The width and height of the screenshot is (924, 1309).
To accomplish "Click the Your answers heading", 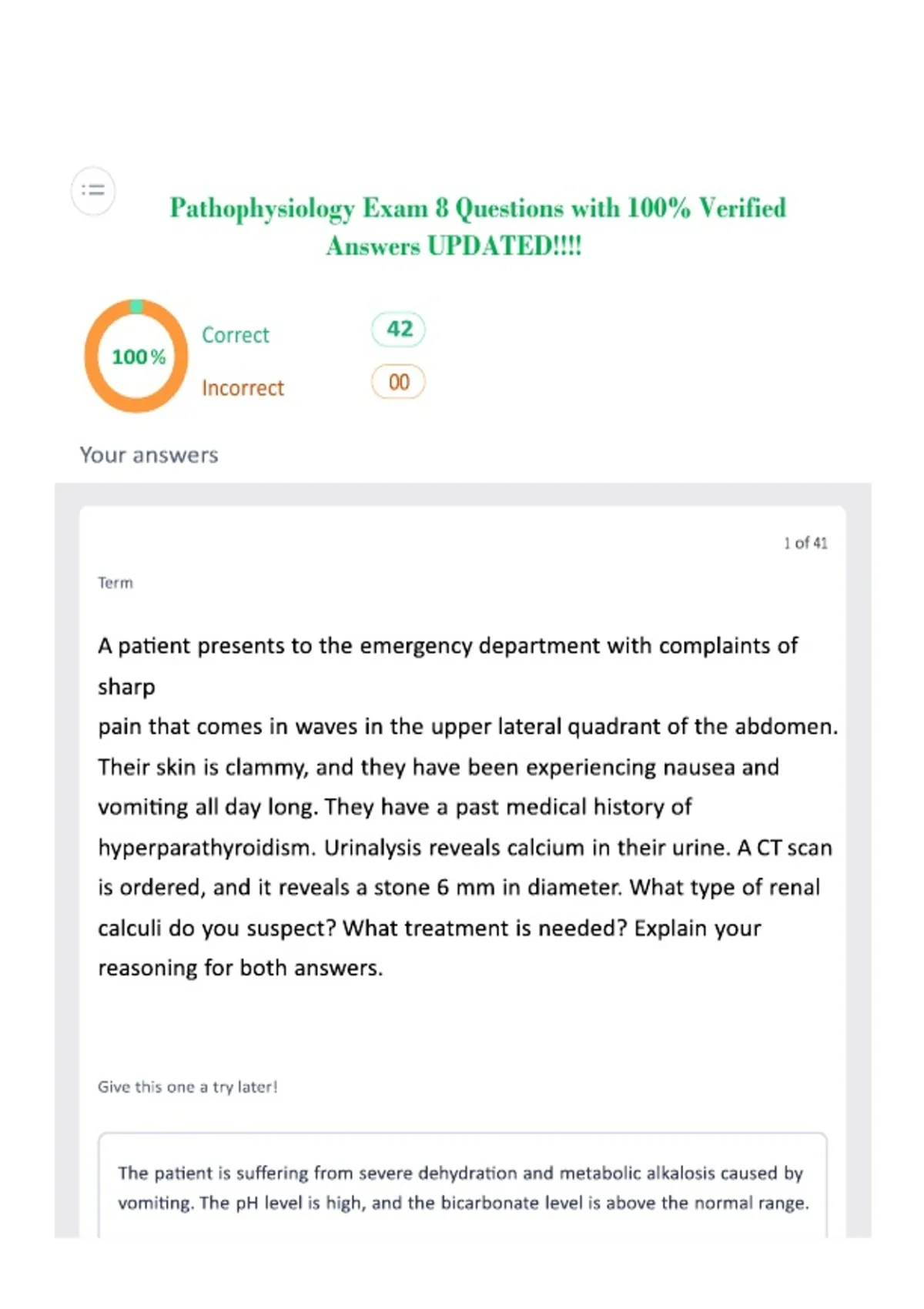I will pos(149,455).
